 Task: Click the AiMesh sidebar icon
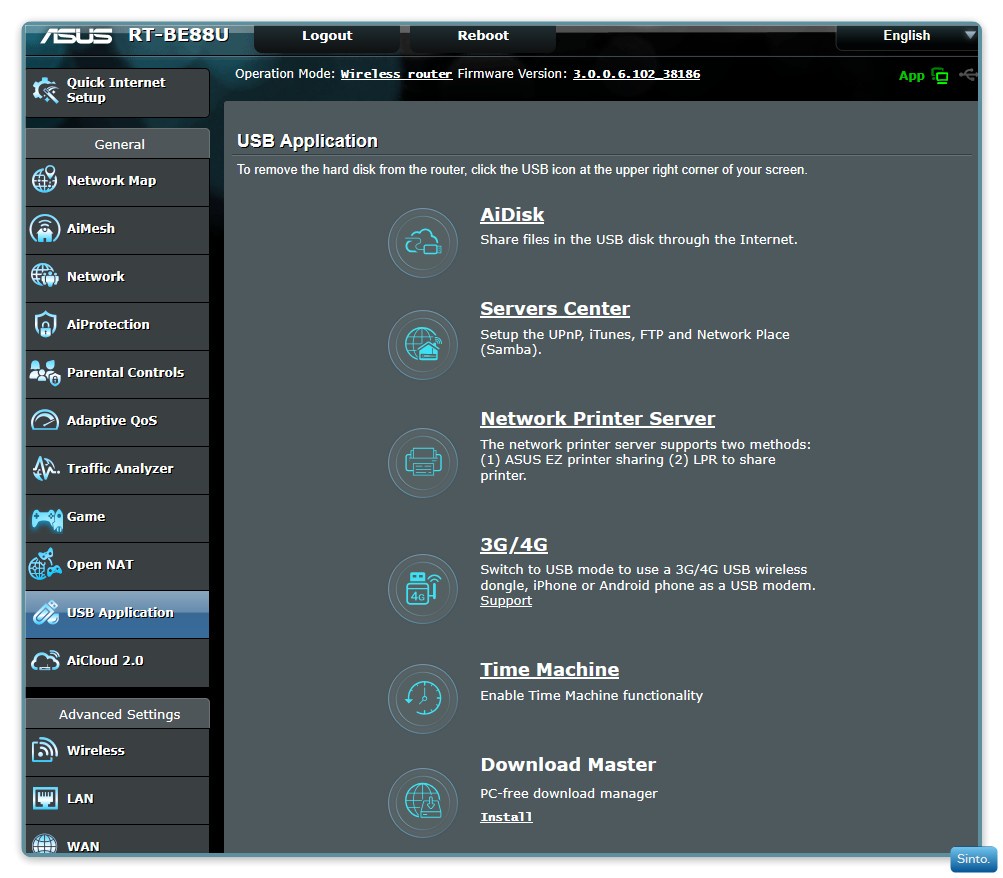tap(45, 228)
